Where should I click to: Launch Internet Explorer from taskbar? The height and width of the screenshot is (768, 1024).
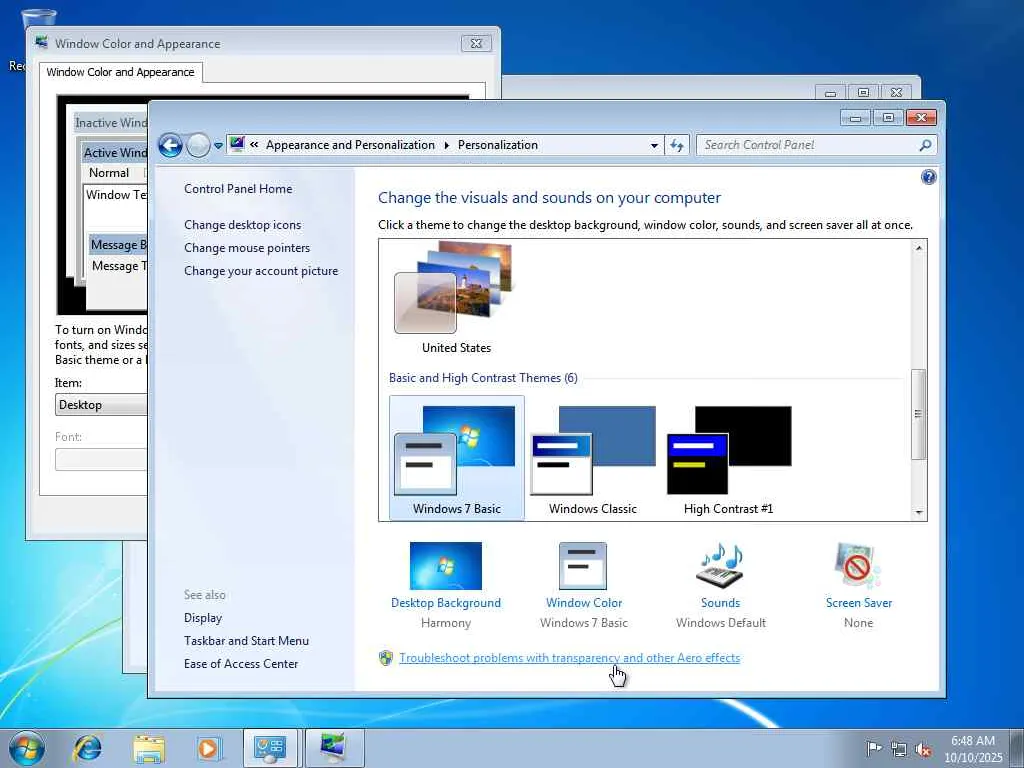pos(87,748)
